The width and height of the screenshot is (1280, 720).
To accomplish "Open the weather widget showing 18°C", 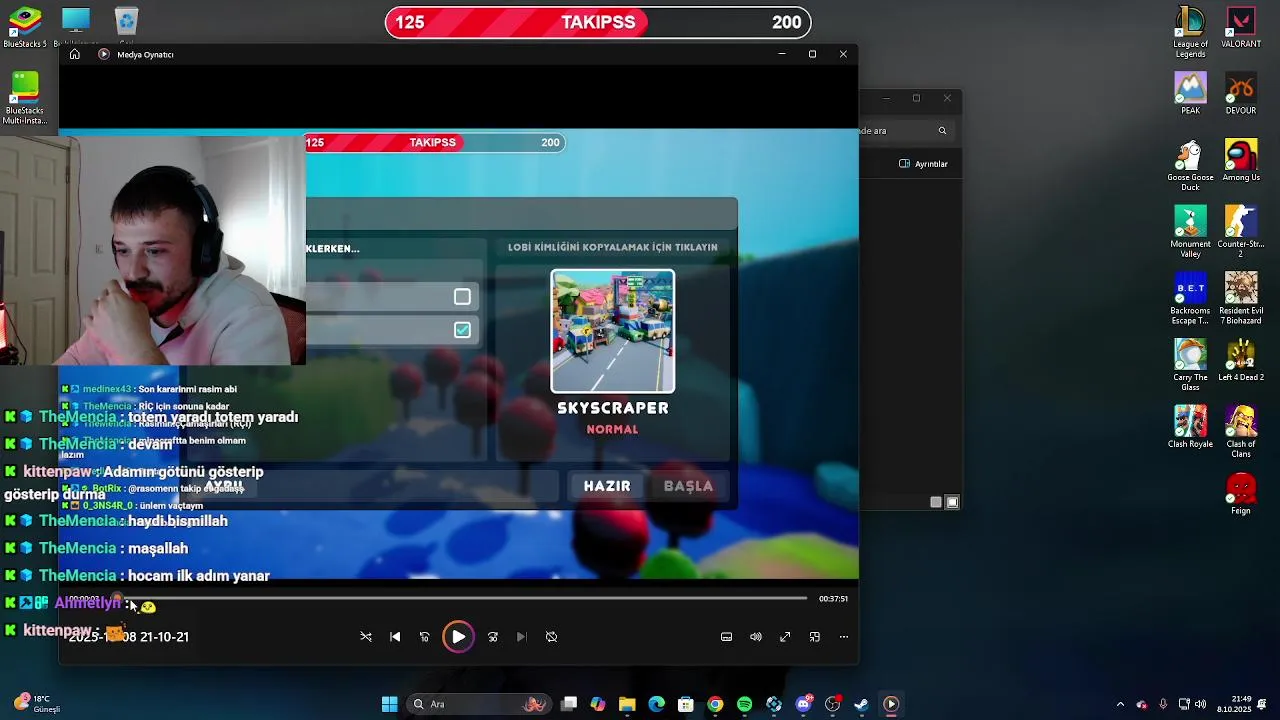I will (36, 704).
